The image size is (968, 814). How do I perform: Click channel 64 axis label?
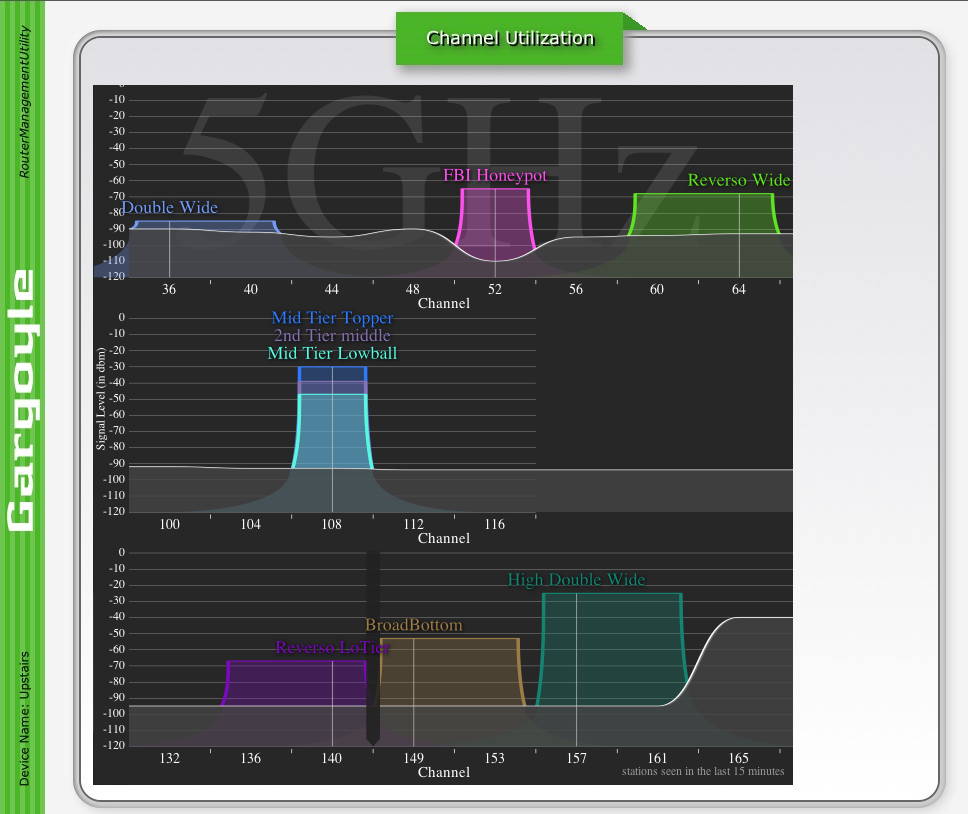(738, 289)
